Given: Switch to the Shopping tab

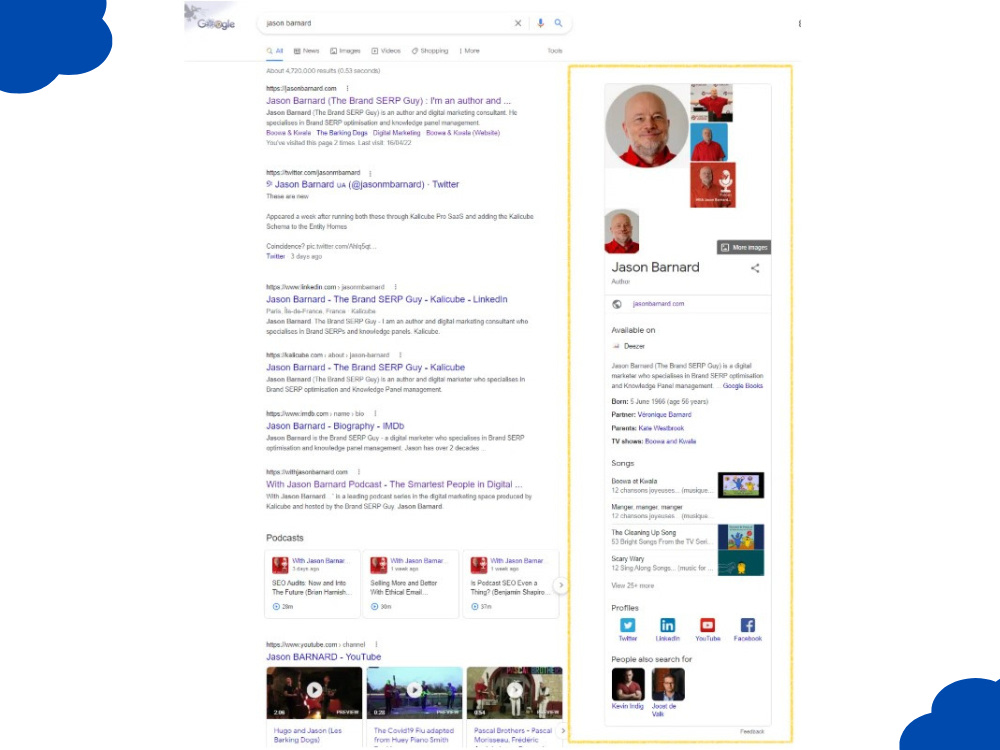Looking at the screenshot, I should click(x=430, y=51).
